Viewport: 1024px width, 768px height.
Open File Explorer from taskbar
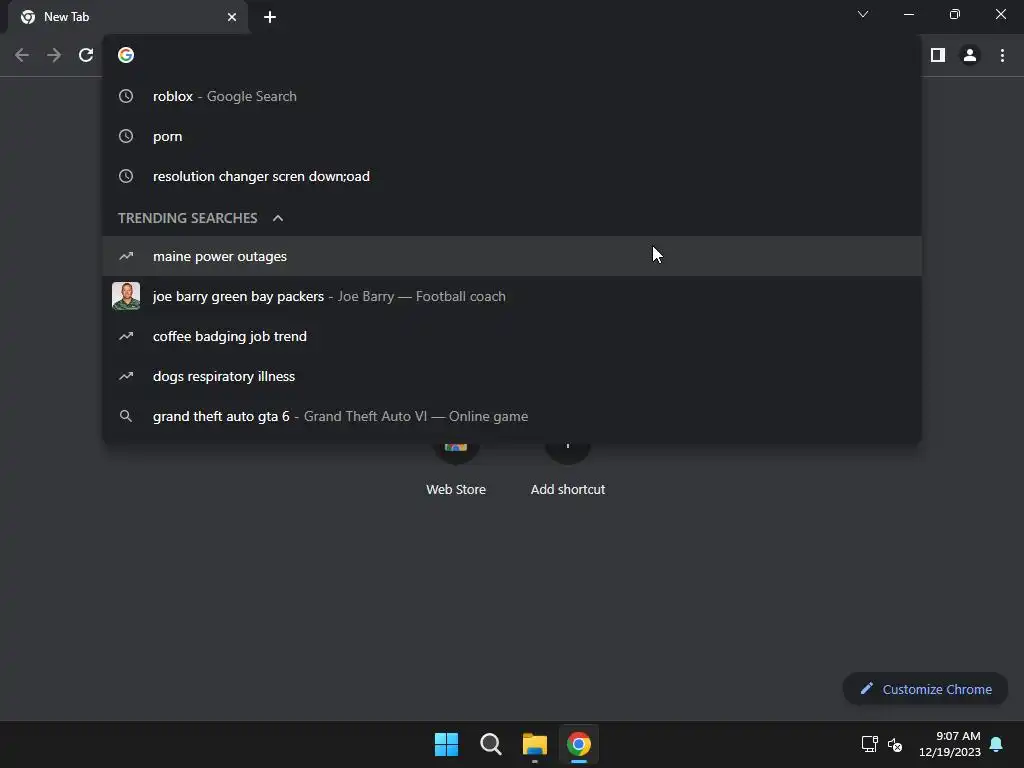[x=534, y=744]
